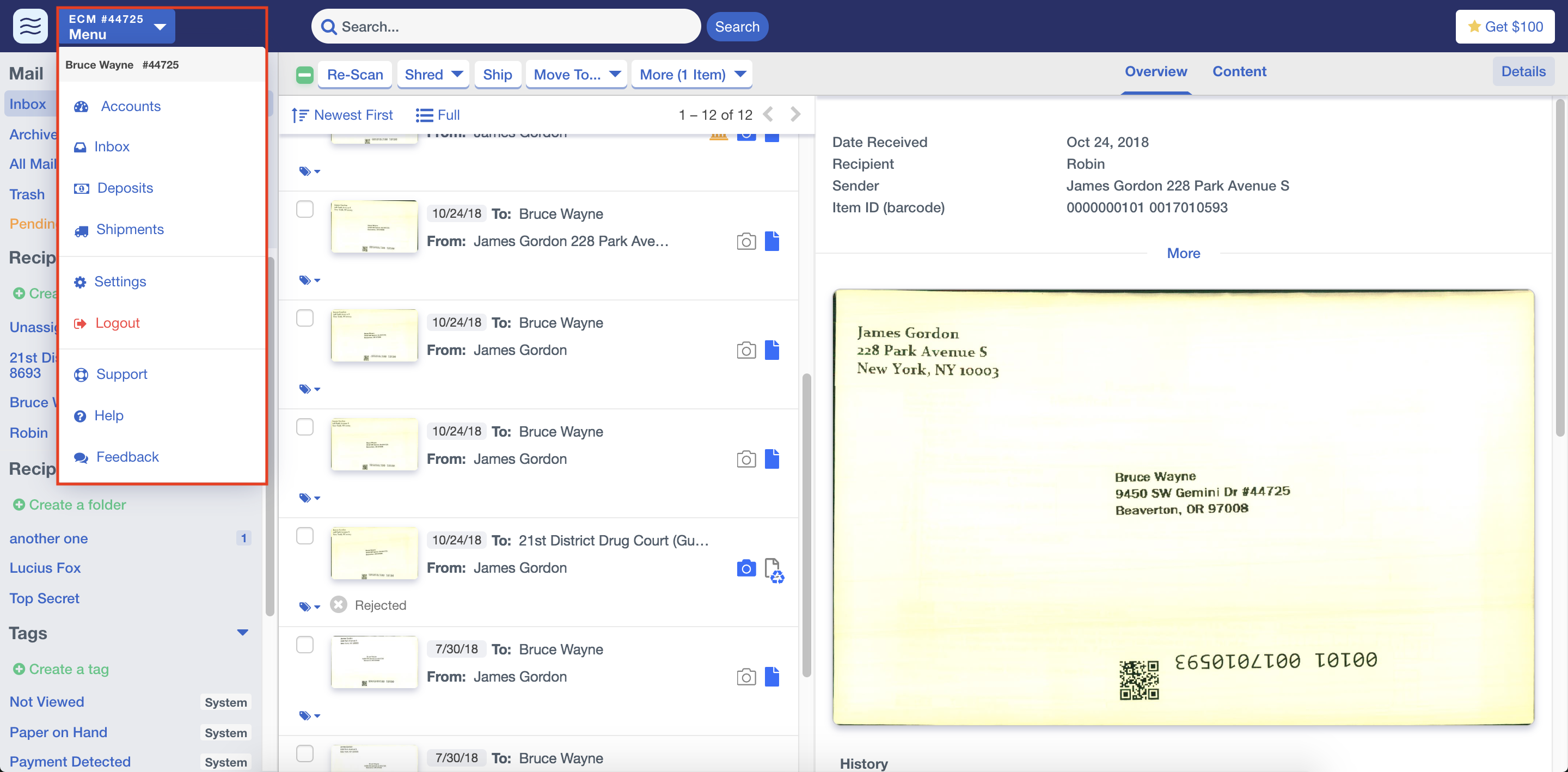
Task: Check the third 10/24/18 Bruce Wayne item
Action: [304, 427]
